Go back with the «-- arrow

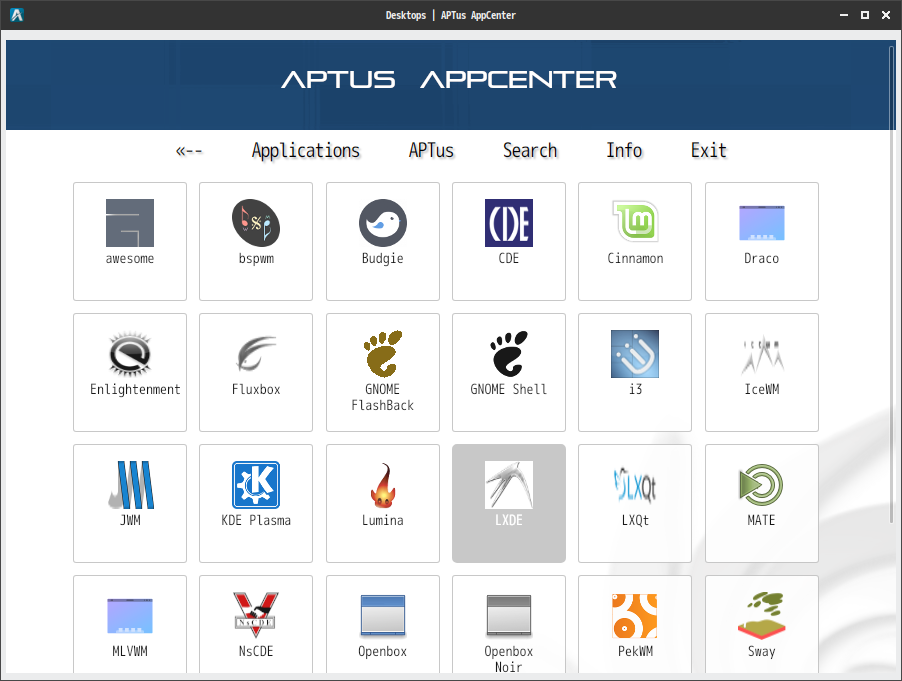(189, 151)
